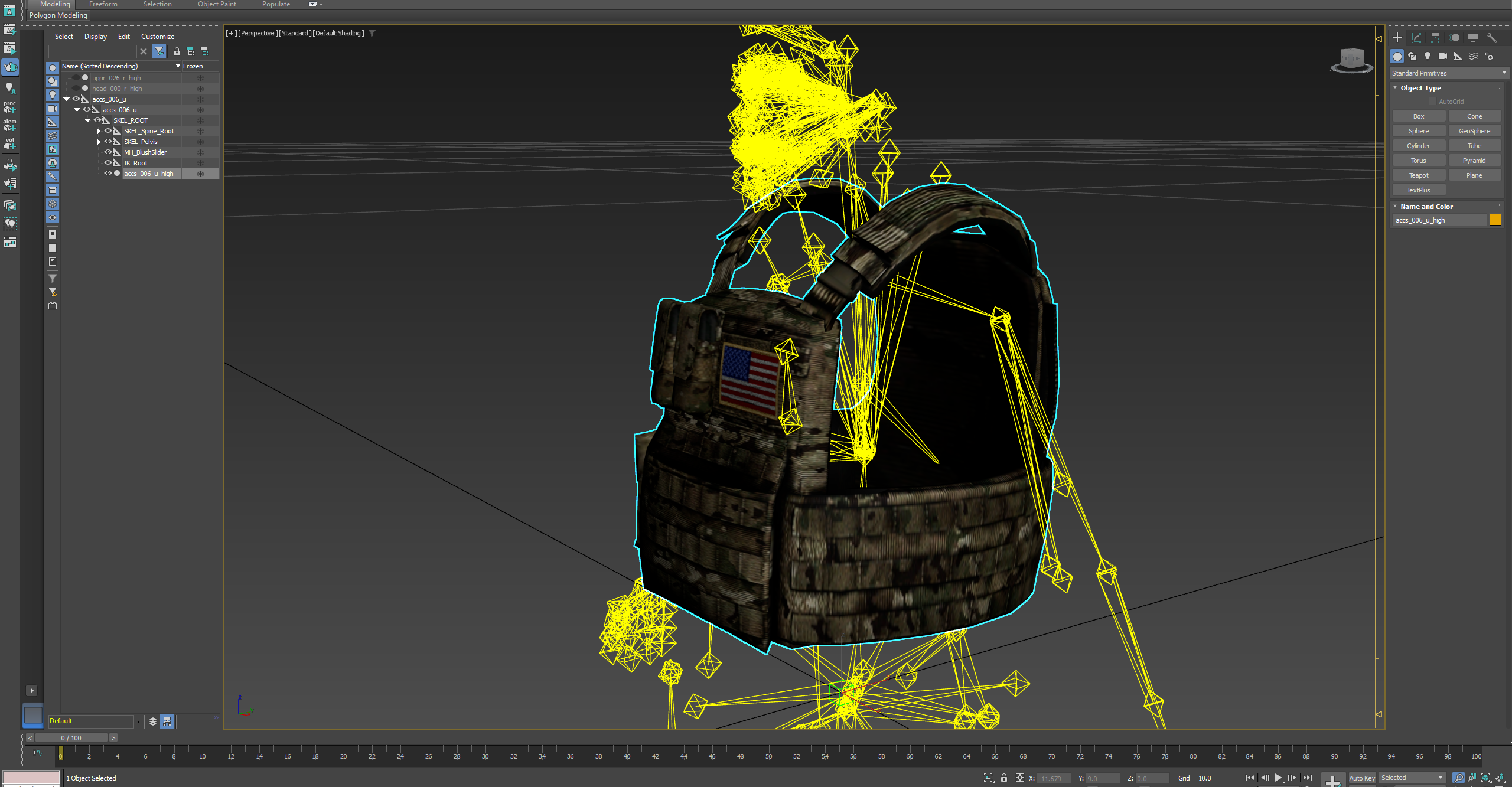
Task: Open the Customize menu in Scene Explorer
Action: tap(157, 37)
